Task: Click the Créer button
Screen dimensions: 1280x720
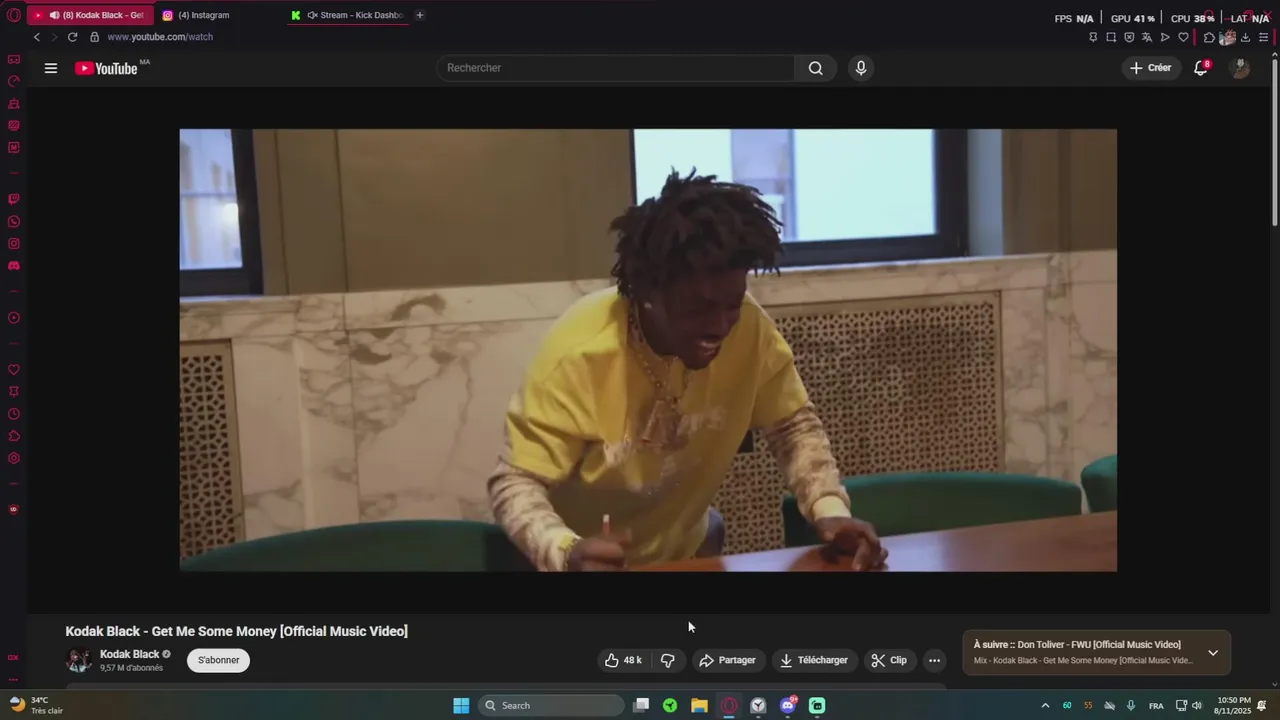Action: (x=1151, y=68)
